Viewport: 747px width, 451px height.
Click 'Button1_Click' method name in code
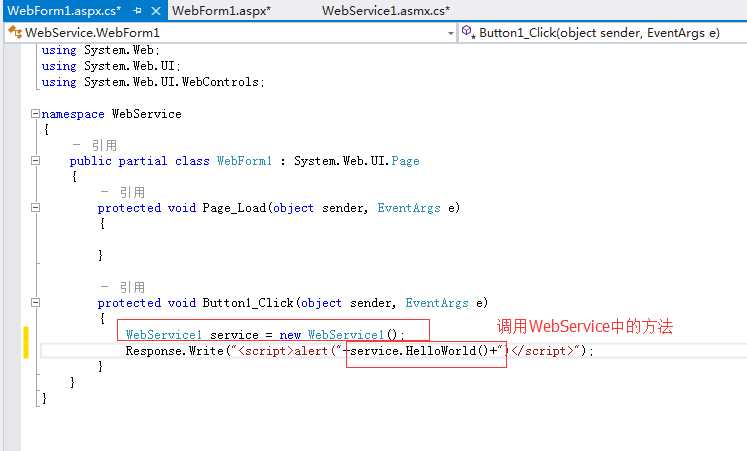coord(248,303)
